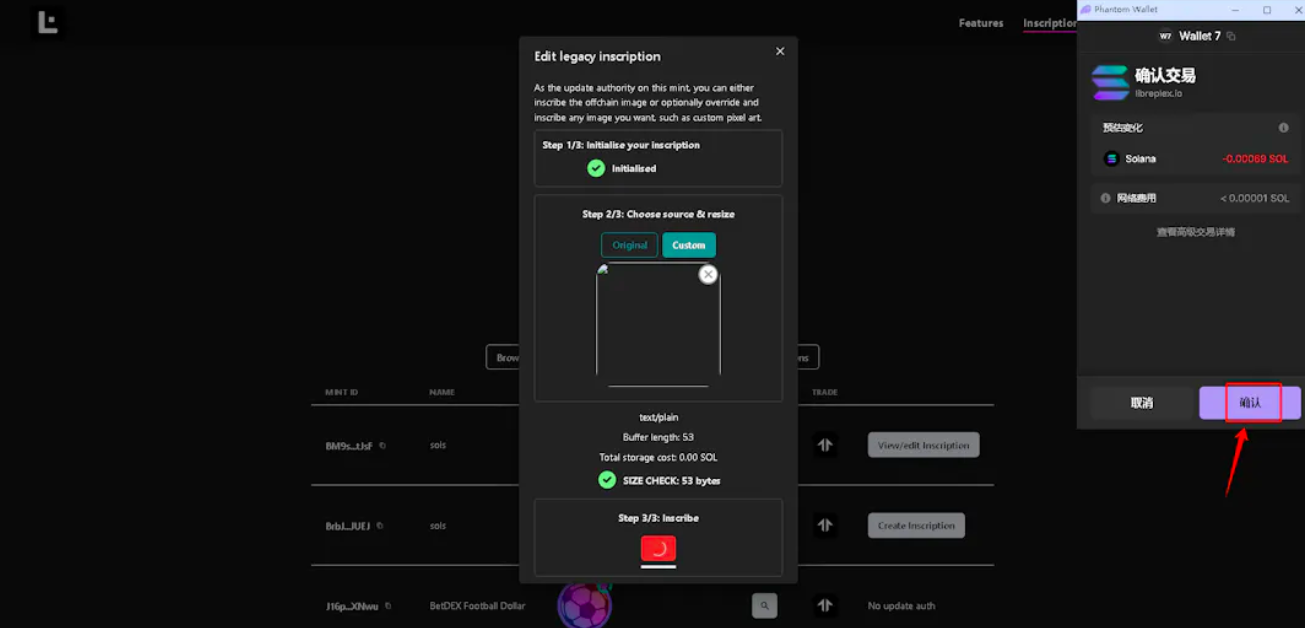Click the 确认 confirm button
This screenshot has height=628, width=1305.
pyautogui.click(x=1250, y=403)
